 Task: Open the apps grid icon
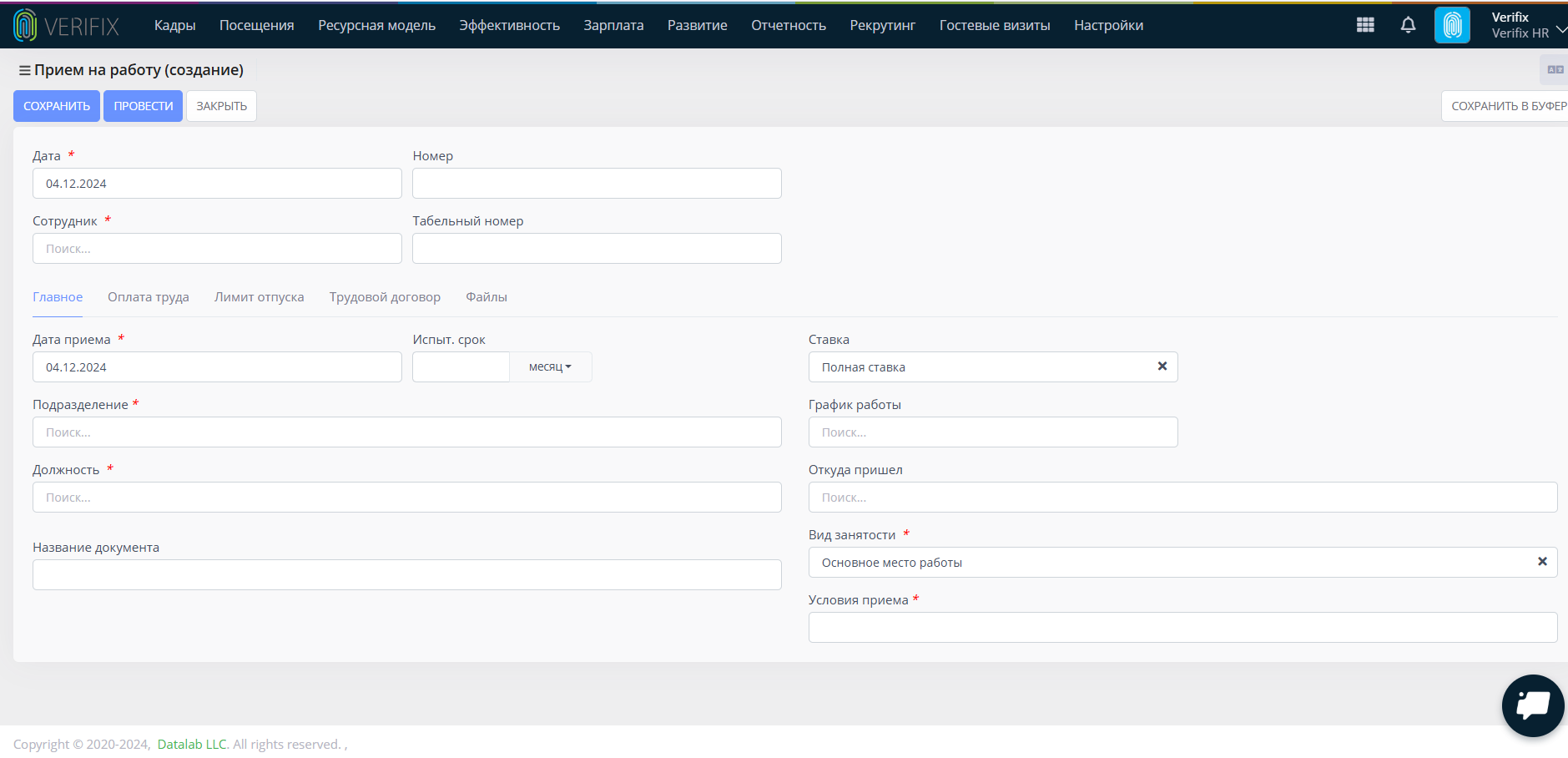pyautogui.click(x=1365, y=25)
